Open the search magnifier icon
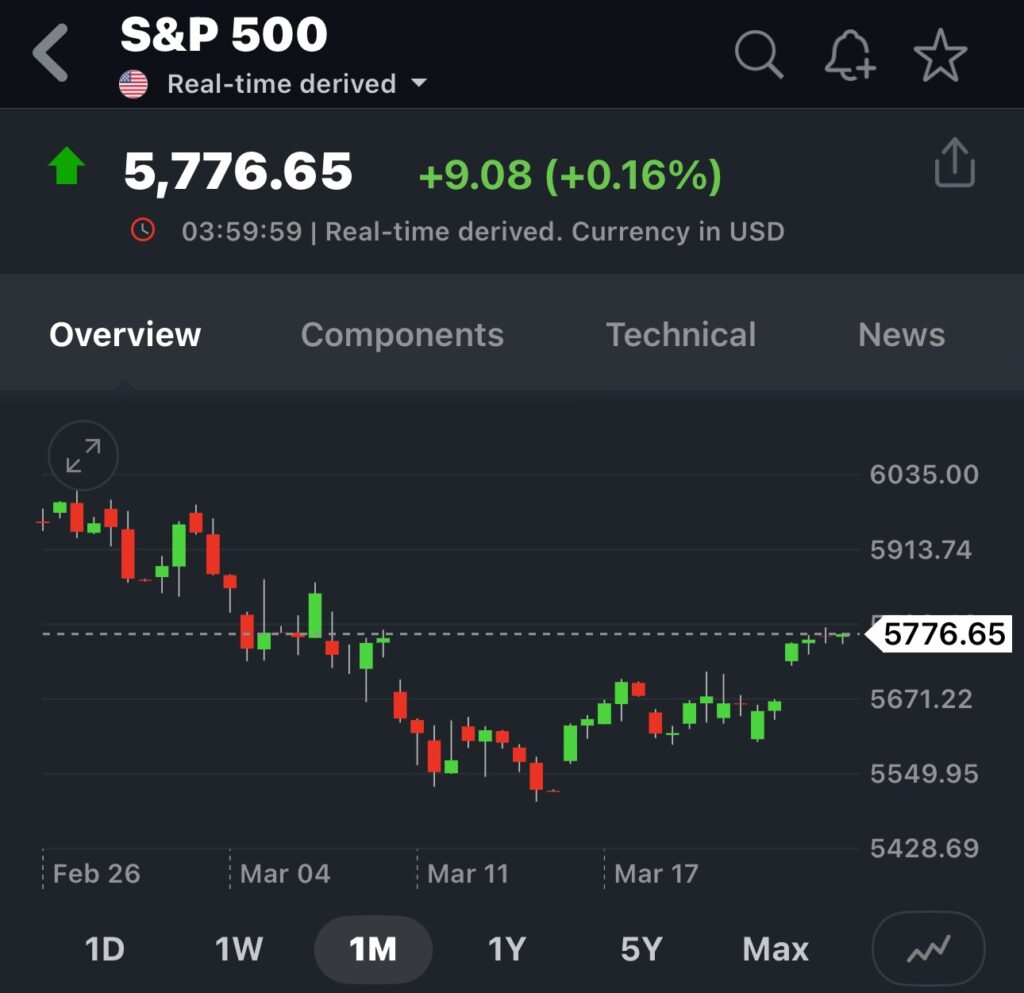Viewport: 1024px width, 993px height. 759,53
